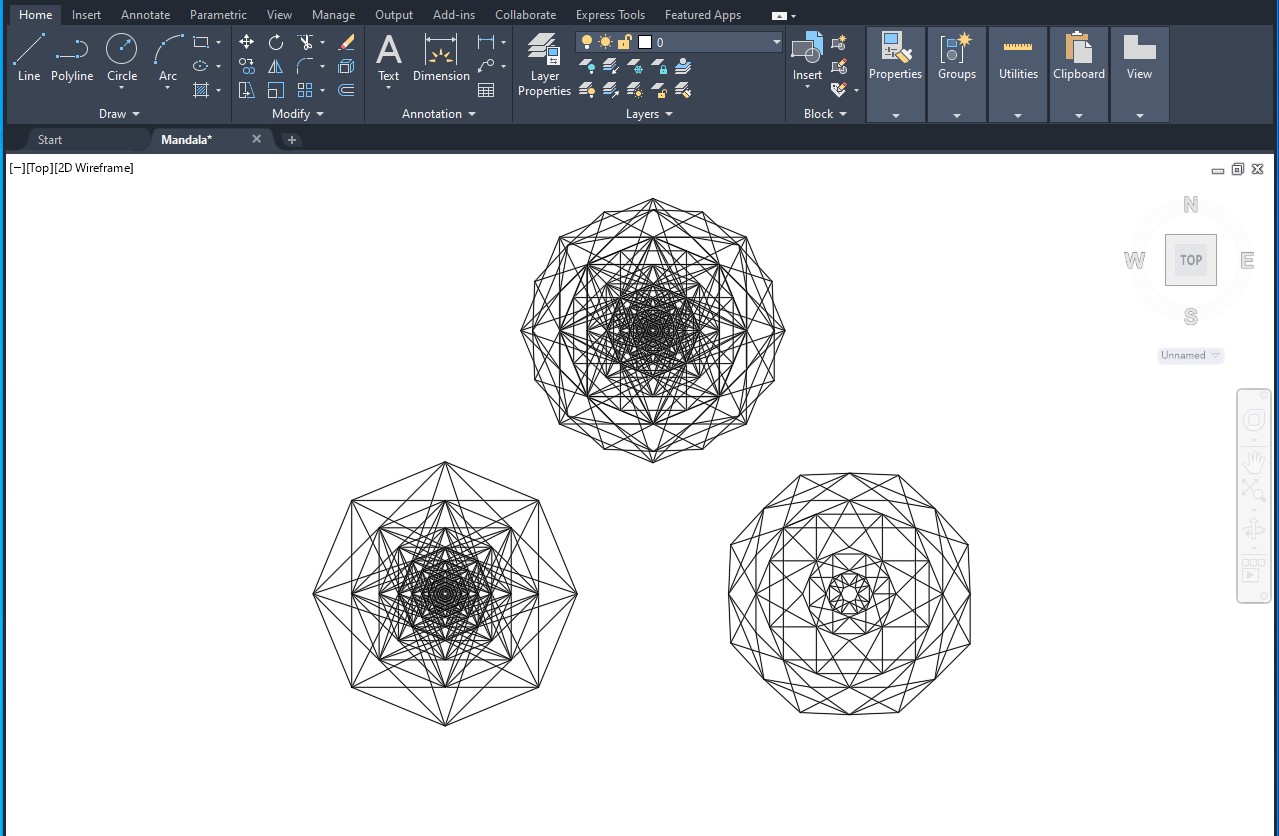This screenshot has width=1279, height=836.
Task: Expand the Layers panel
Action: tap(649, 114)
